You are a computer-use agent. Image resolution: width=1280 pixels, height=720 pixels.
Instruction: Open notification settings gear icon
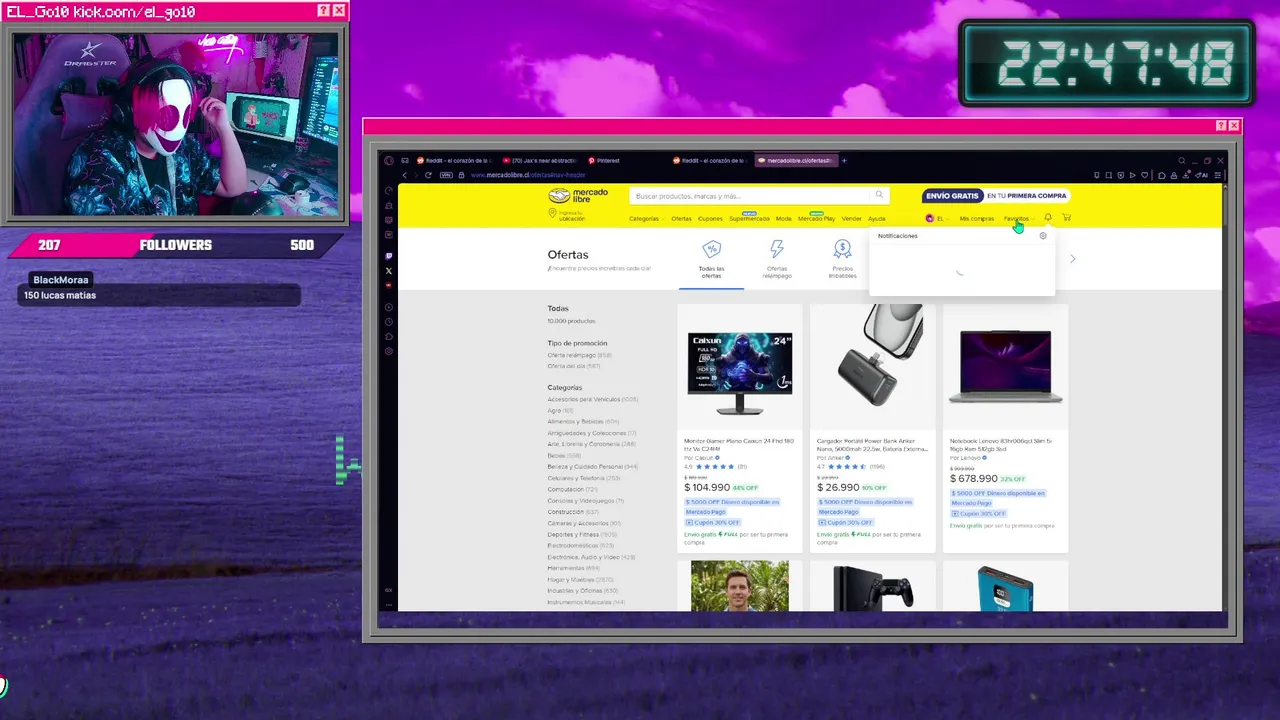pos(1043,236)
